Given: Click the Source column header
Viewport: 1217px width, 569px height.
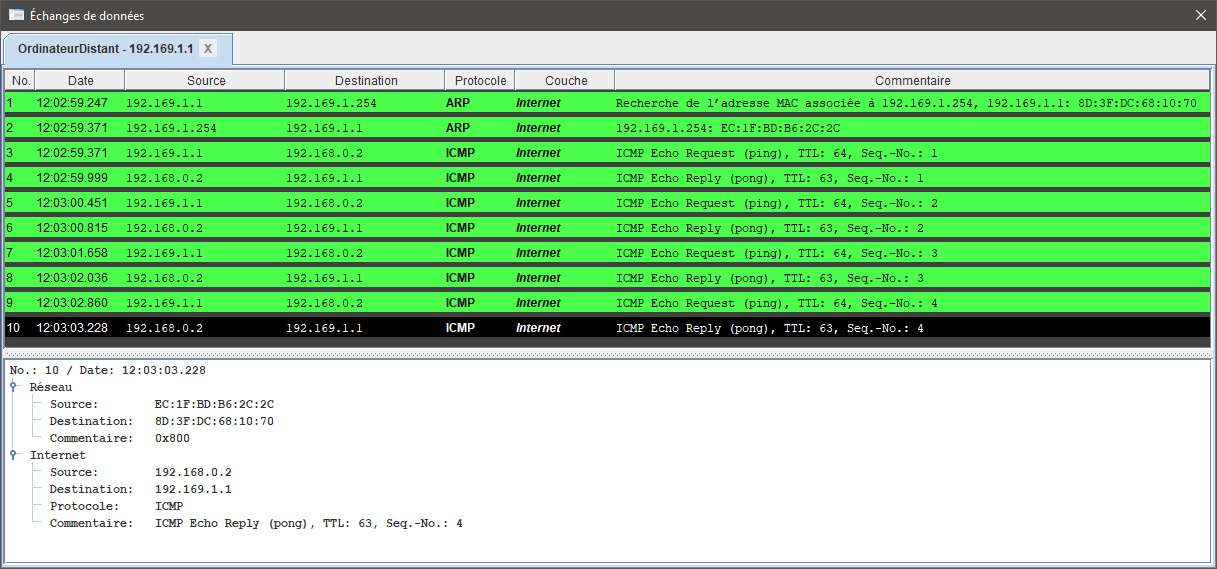Looking at the screenshot, I should point(206,80).
